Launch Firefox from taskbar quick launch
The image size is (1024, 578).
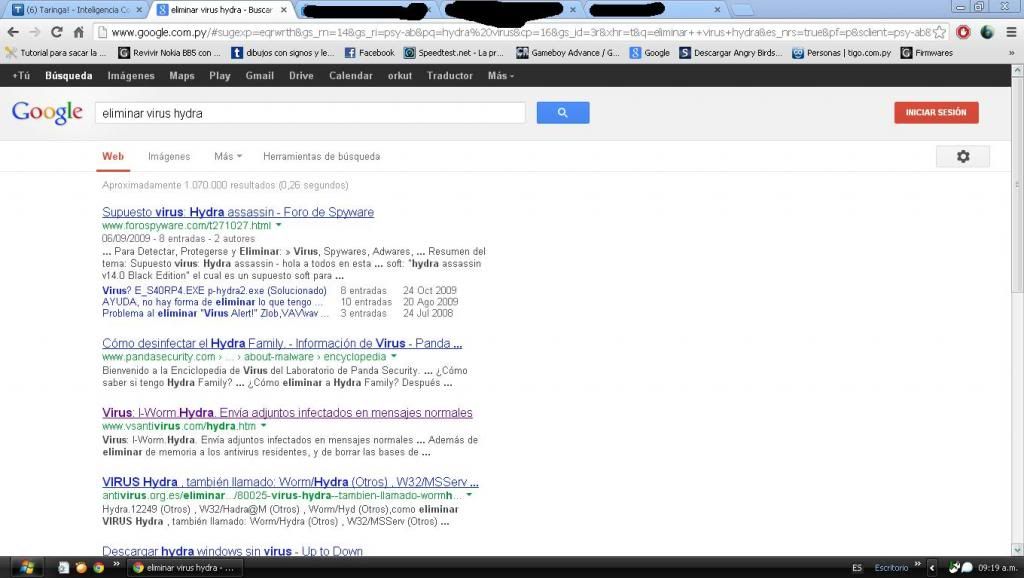pos(81,568)
